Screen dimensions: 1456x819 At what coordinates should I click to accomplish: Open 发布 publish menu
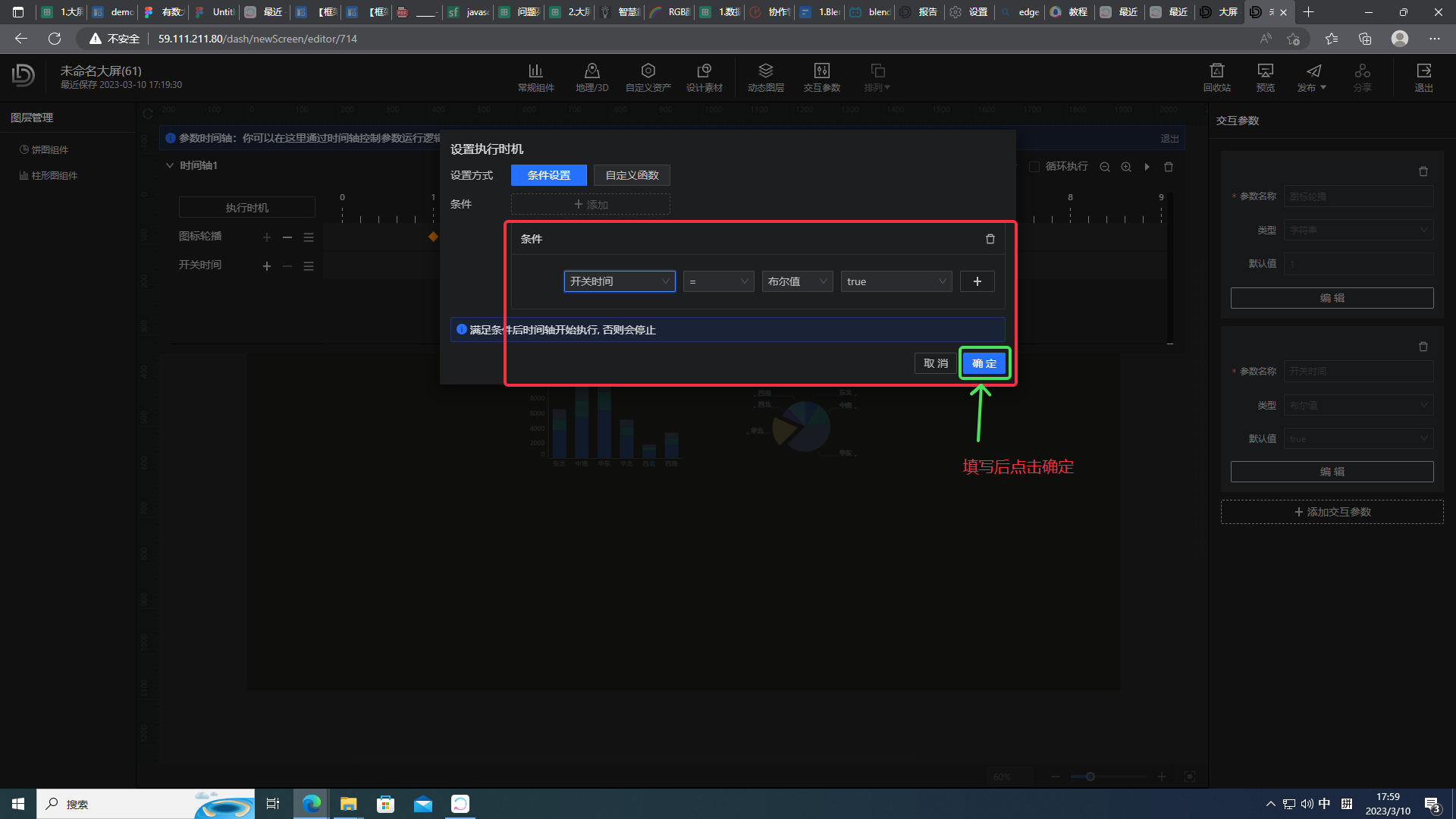tap(1312, 77)
